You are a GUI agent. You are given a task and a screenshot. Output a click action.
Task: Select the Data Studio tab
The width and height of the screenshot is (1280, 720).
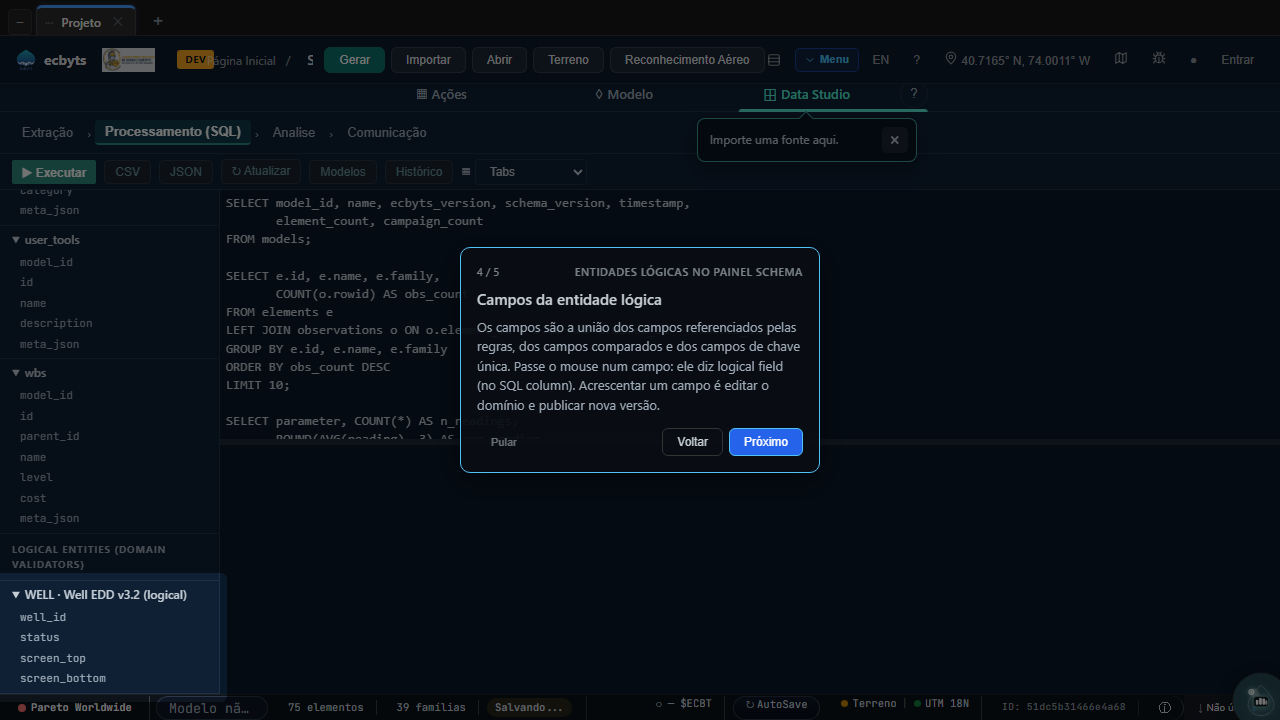[806, 95]
